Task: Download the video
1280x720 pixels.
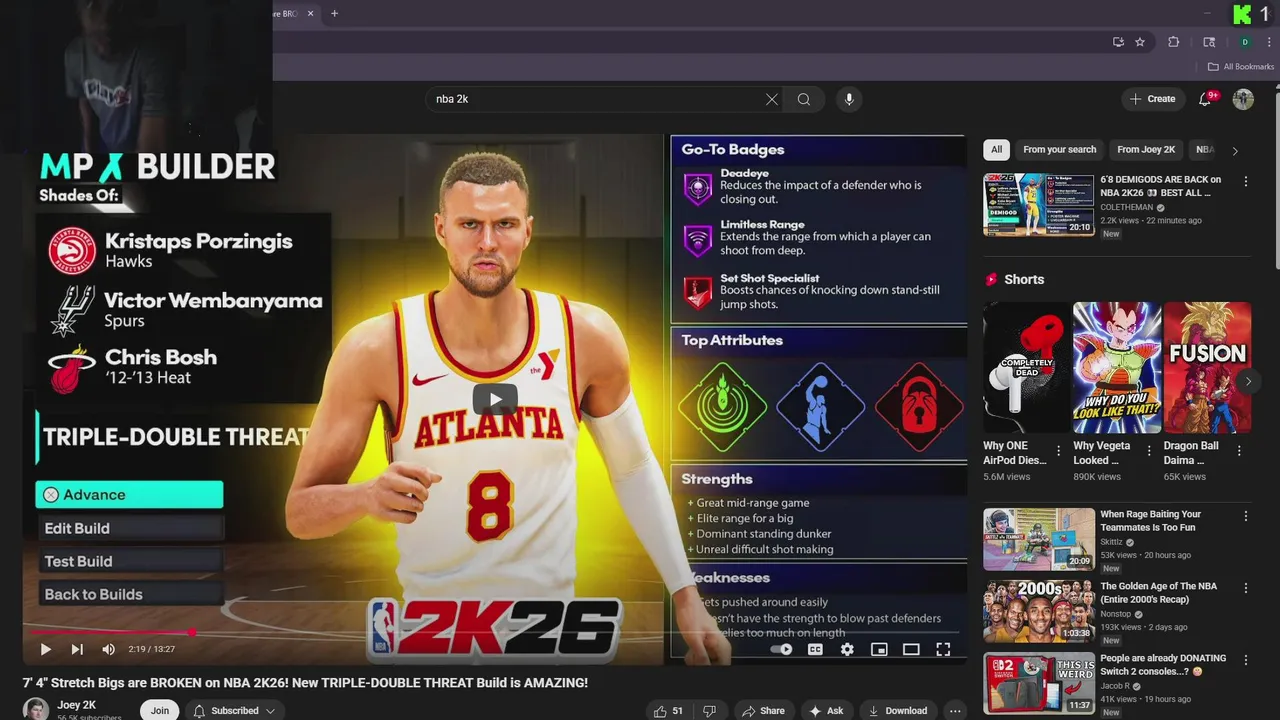Action: click(898, 711)
